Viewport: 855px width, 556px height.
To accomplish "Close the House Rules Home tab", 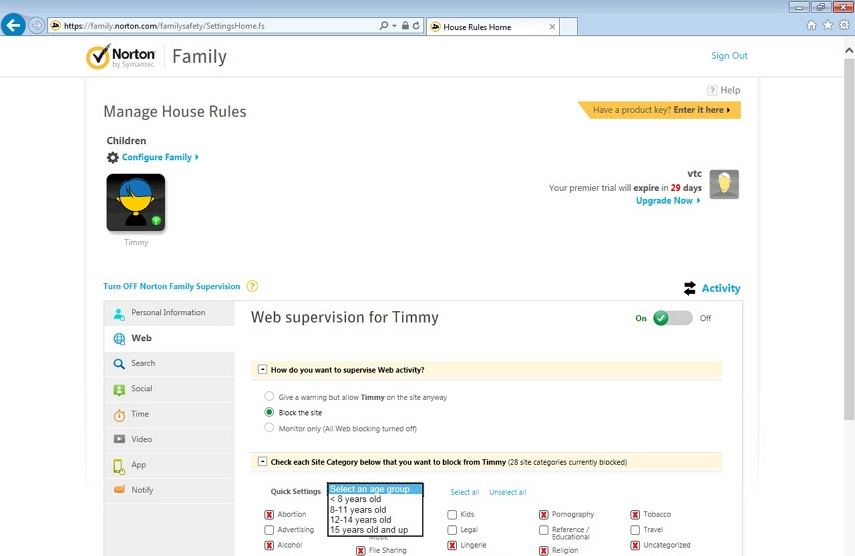I will point(552,27).
